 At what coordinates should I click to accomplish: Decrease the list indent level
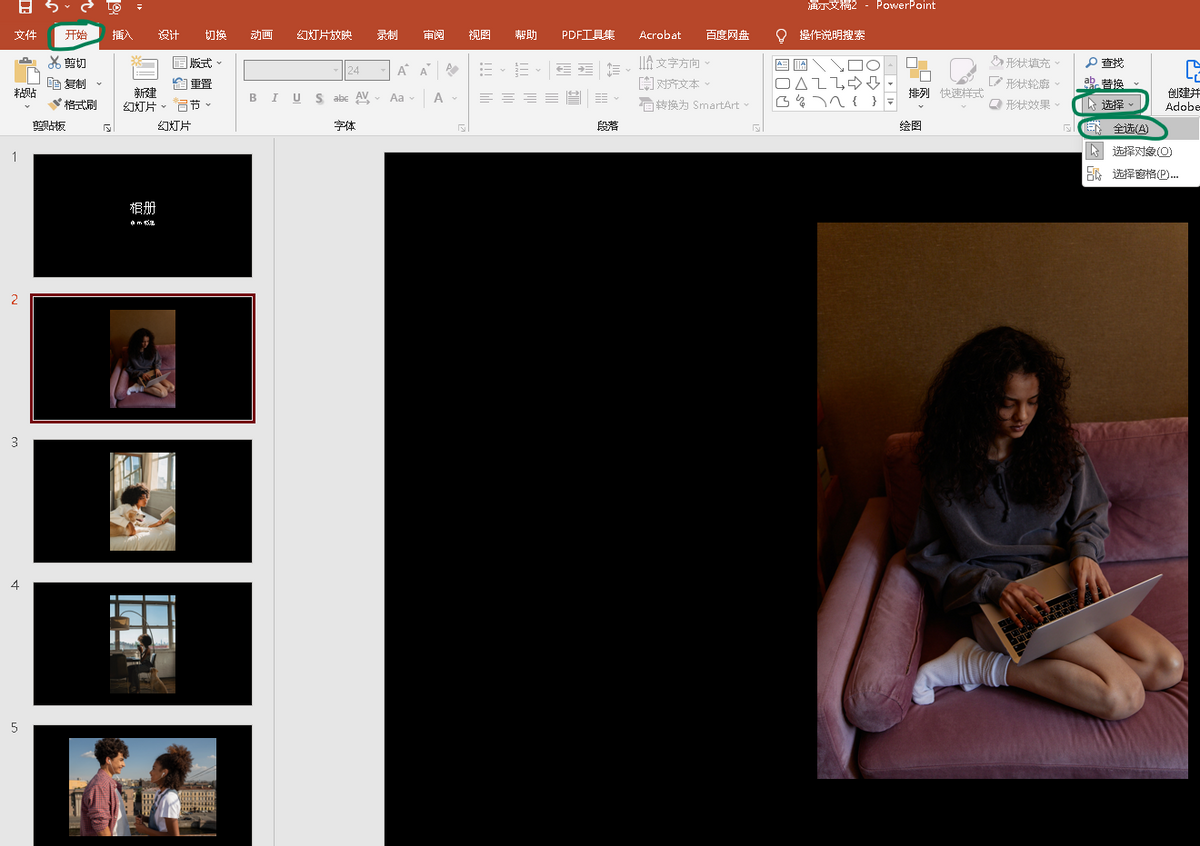563,70
